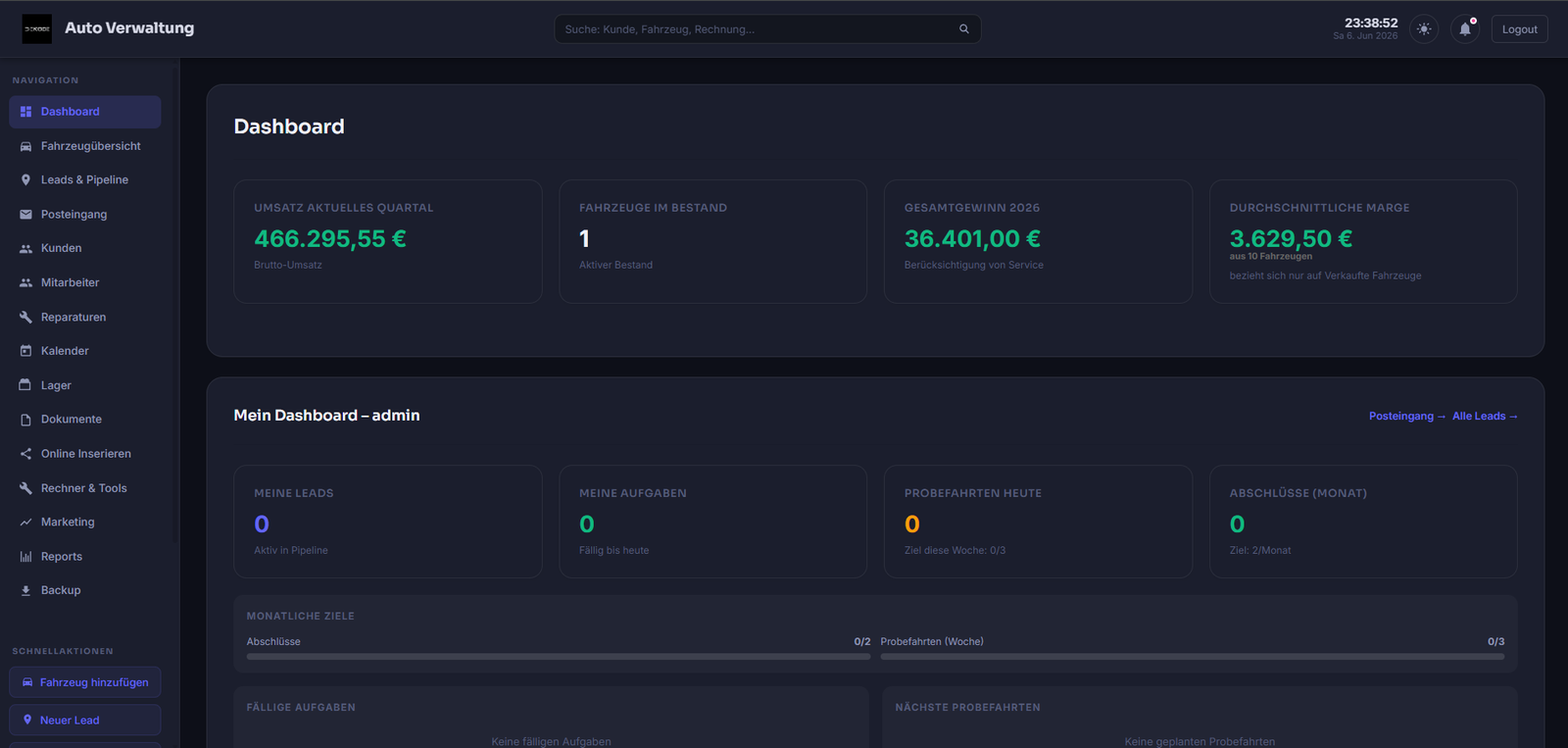
Task: Open Mitarbeiter menu item
Action: point(85,282)
